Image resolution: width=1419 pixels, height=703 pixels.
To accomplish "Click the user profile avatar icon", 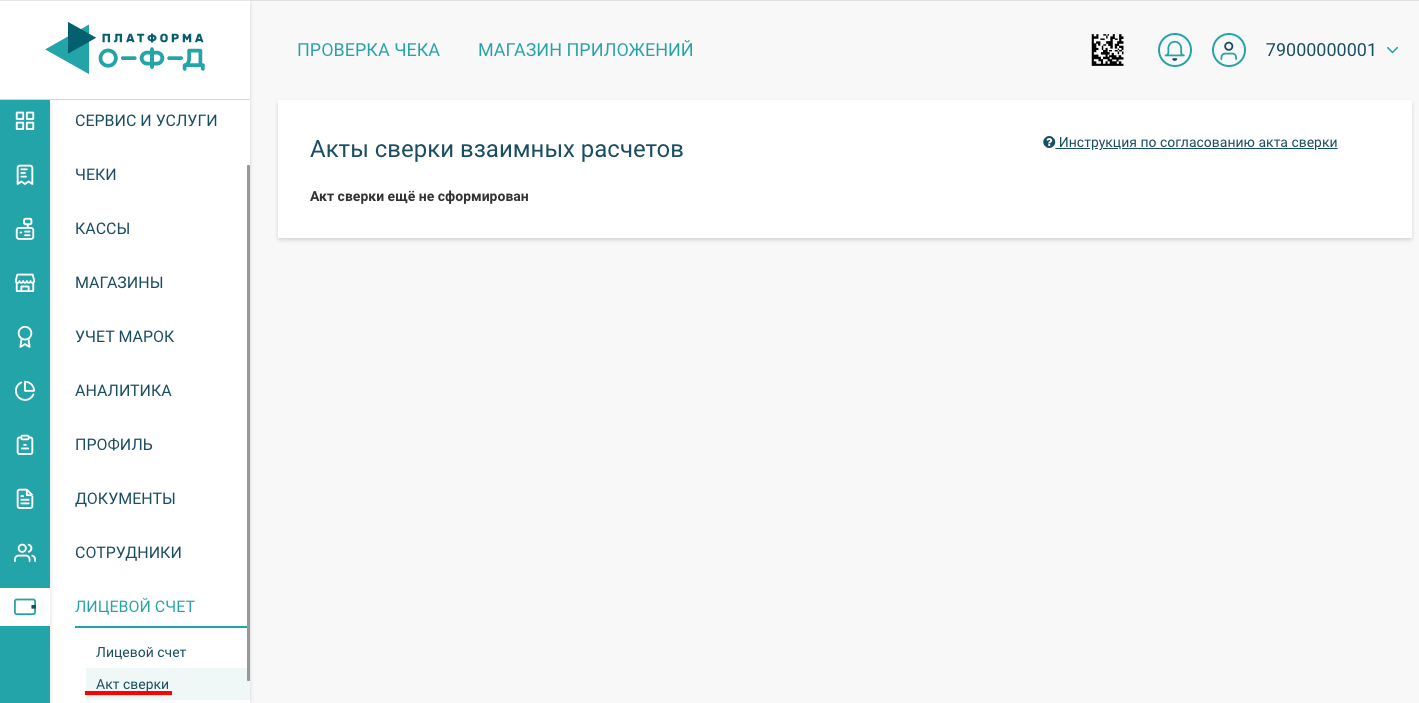I will [1229, 50].
